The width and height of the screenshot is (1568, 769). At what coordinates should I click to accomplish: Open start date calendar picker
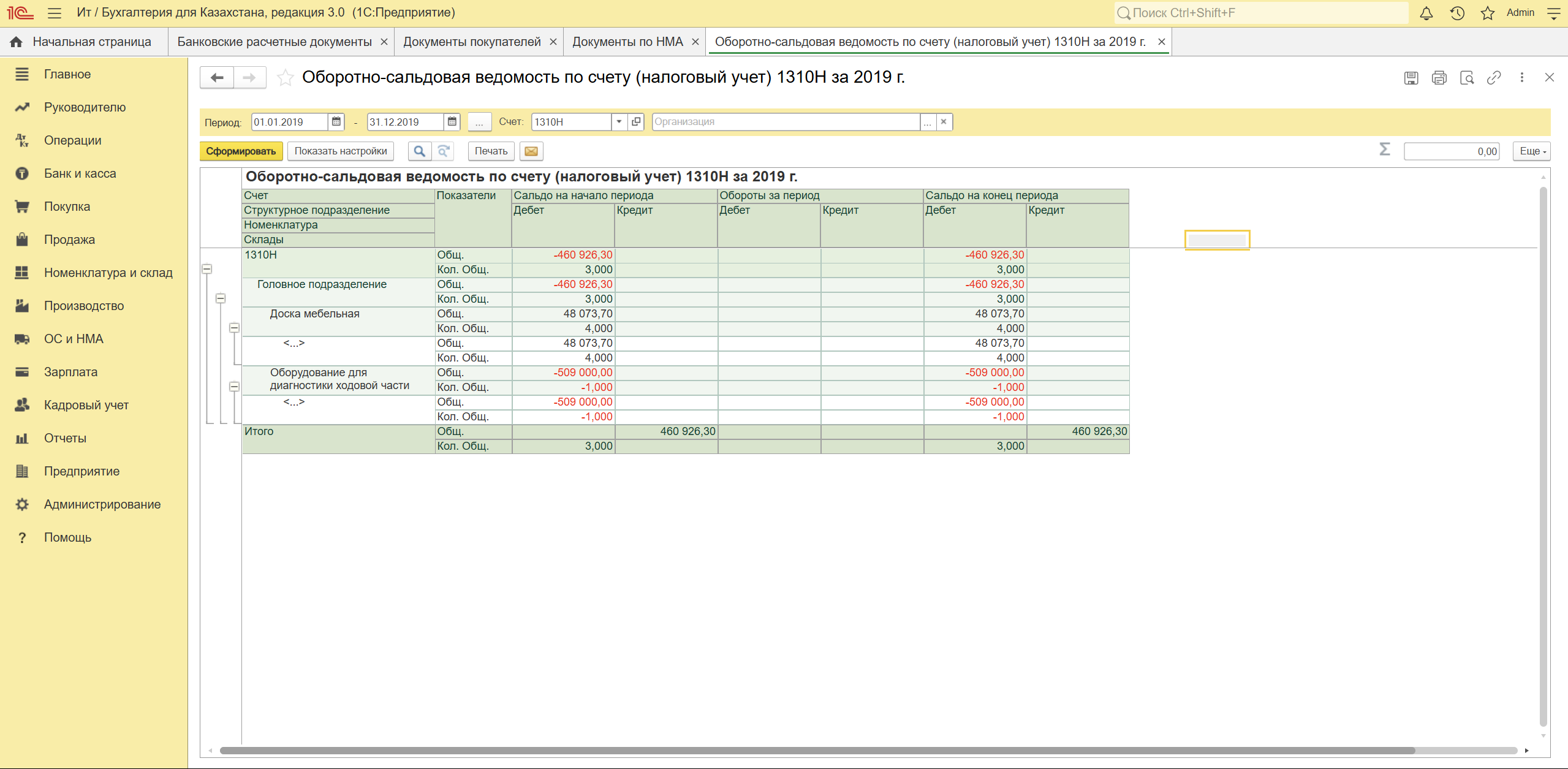coord(336,122)
